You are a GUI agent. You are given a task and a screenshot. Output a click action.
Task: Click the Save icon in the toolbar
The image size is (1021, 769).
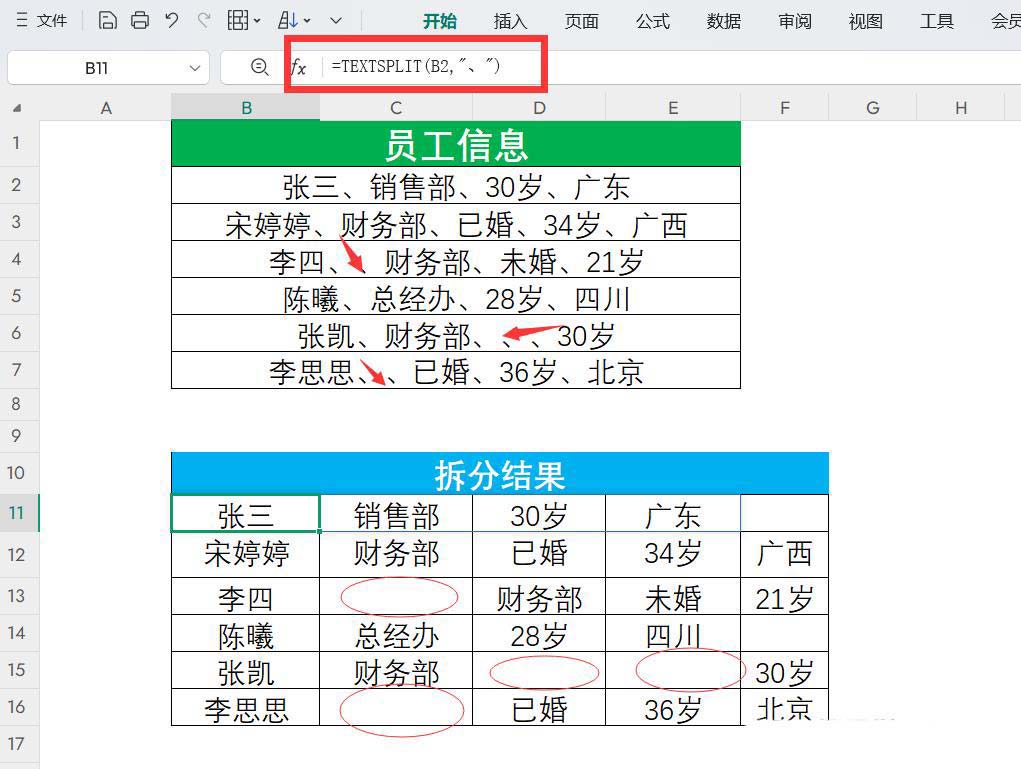[107, 20]
